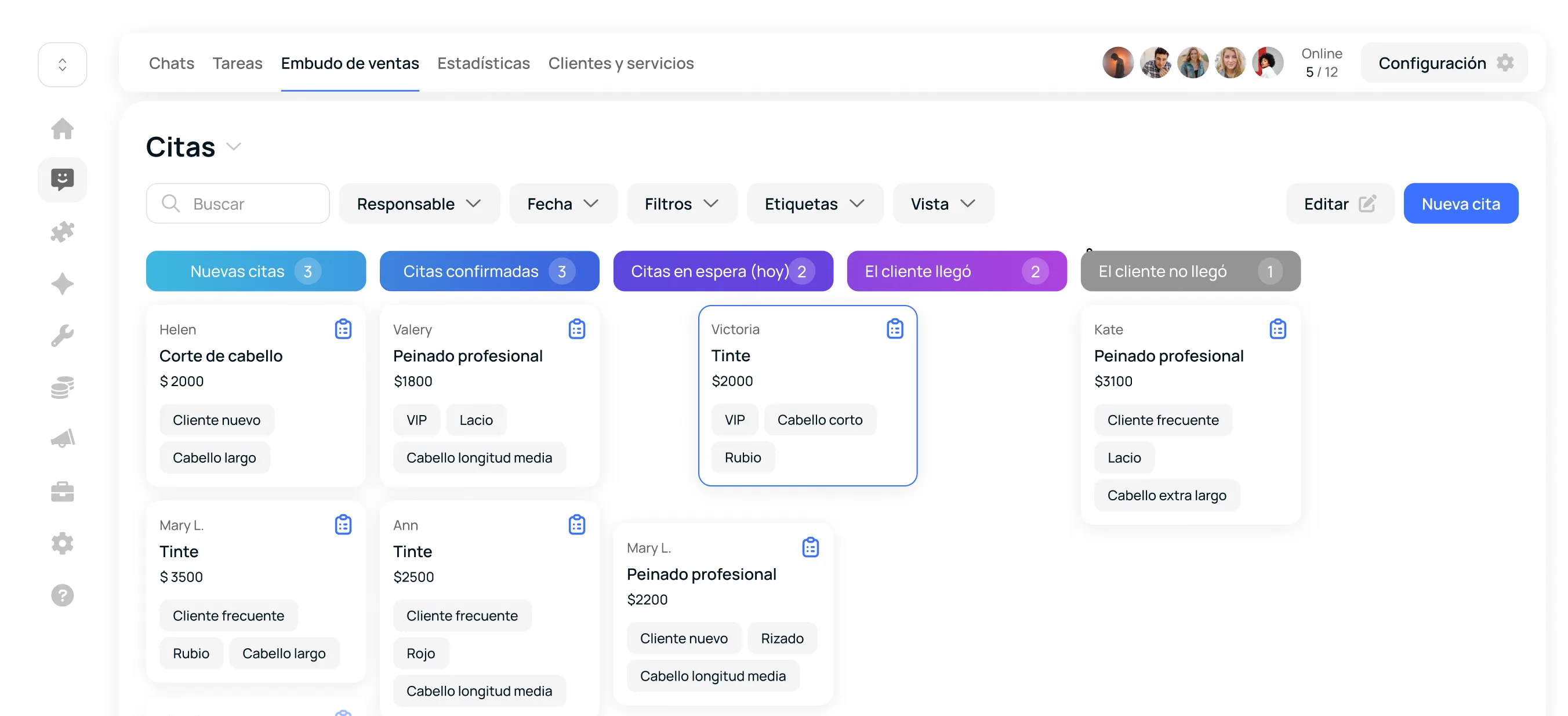Open the help question mark icon
The width and height of the screenshot is (1568, 716).
[62, 595]
